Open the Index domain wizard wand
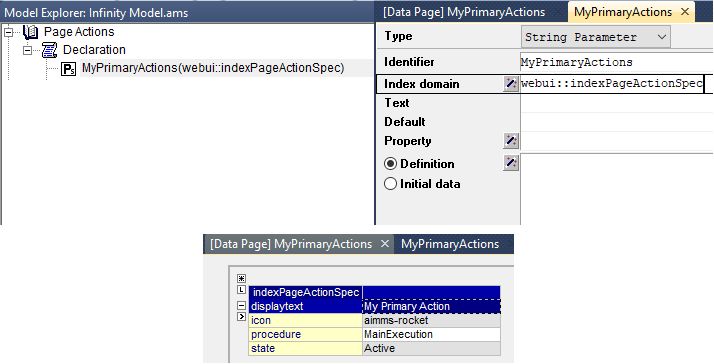Screen dimensions: 714x364 (x=511, y=84)
